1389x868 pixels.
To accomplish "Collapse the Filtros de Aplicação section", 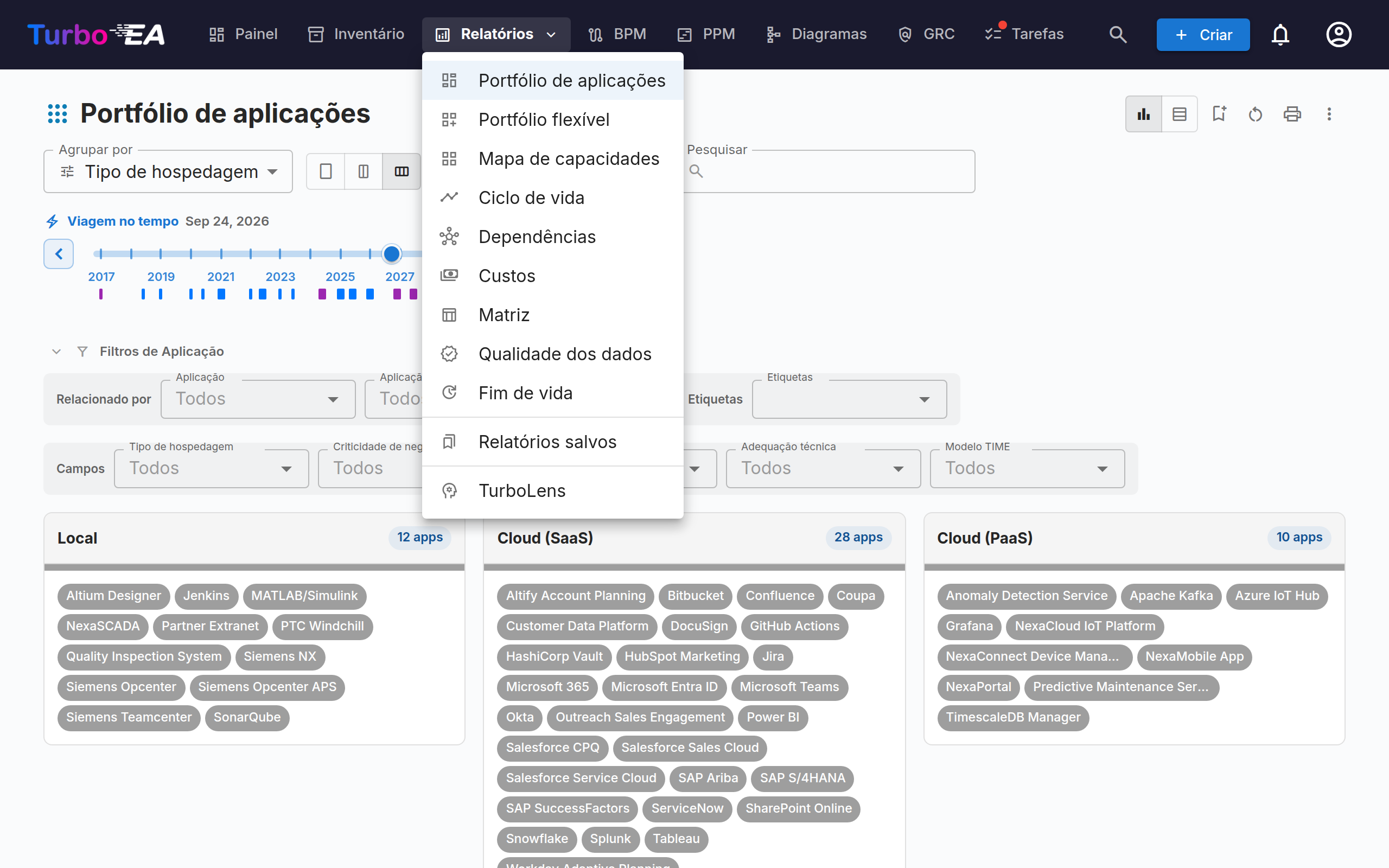I will coord(56,352).
